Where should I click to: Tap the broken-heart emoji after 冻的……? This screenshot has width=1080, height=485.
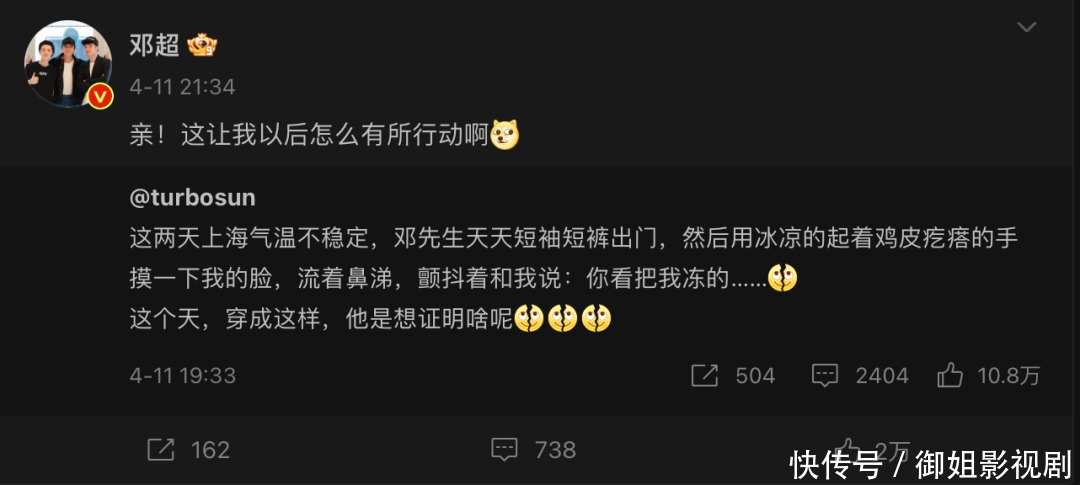(x=782, y=278)
